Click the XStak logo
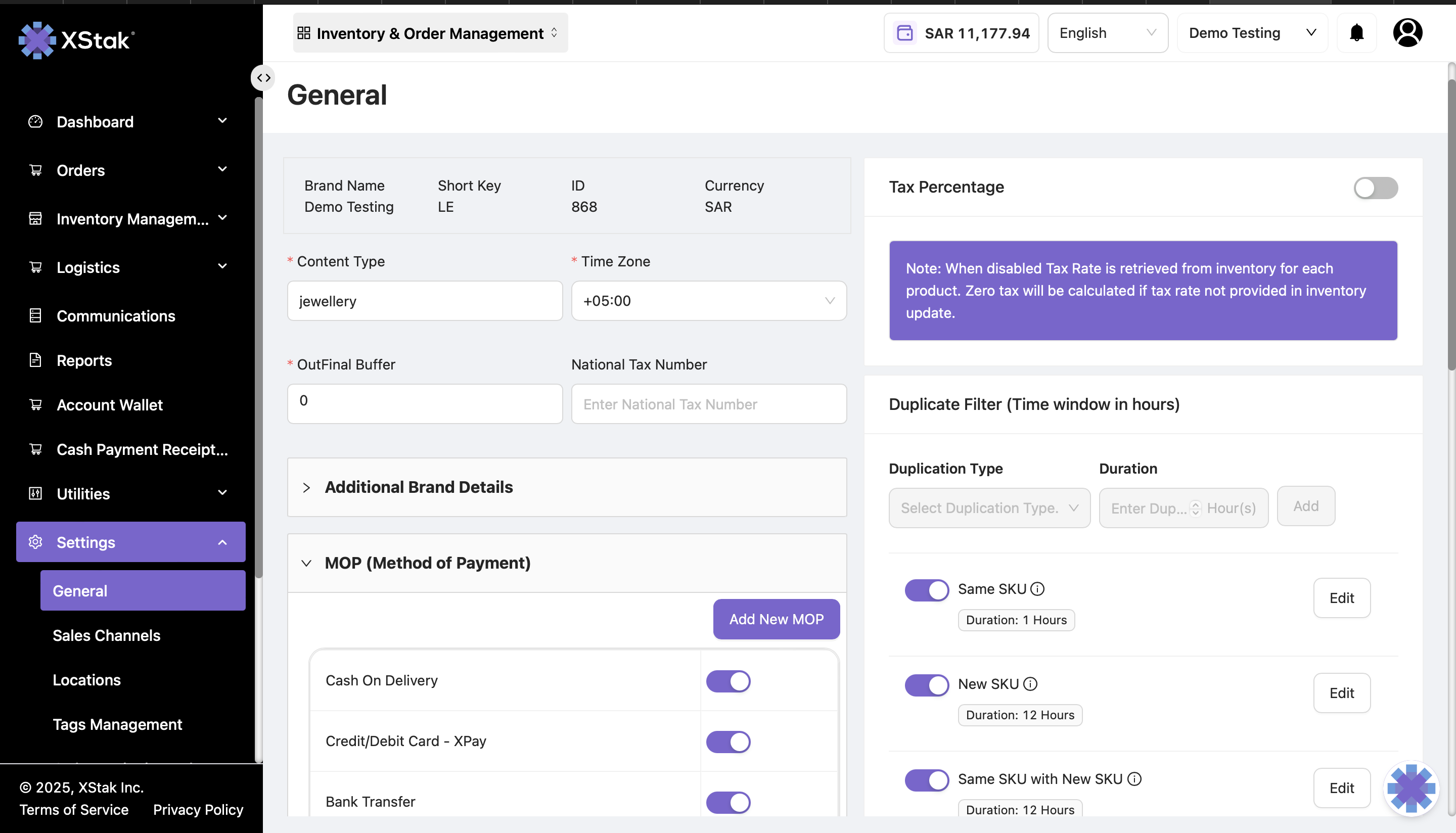The image size is (1456, 833). pos(77,39)
